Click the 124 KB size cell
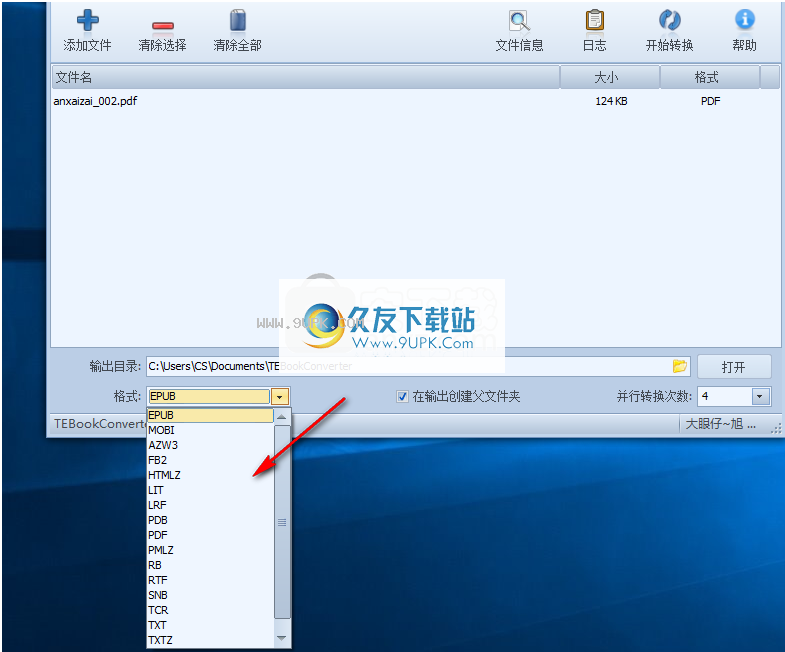The width and height of the screenshot is (785, 652). (x=611, y=101)
